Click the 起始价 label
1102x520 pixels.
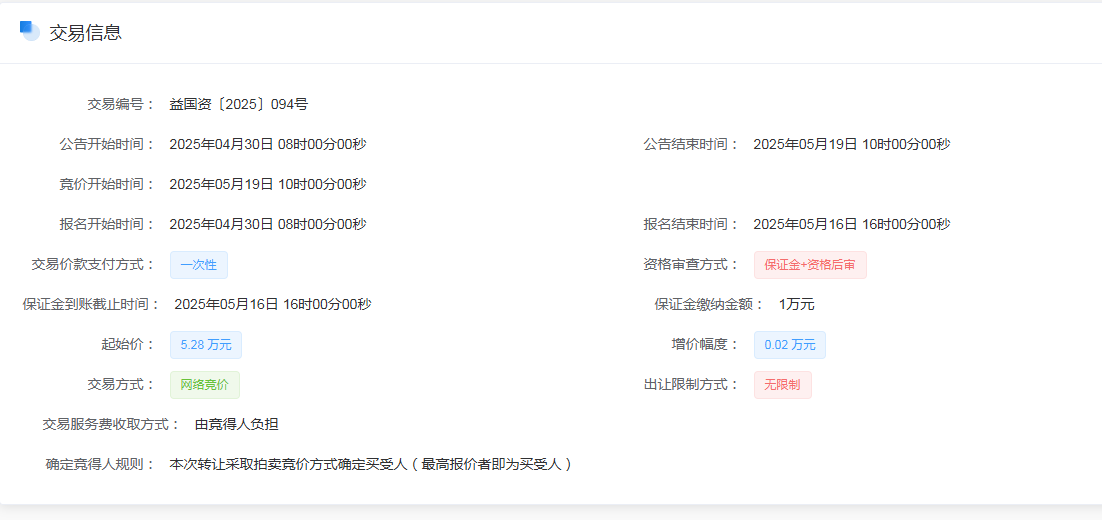coord(129,345)
